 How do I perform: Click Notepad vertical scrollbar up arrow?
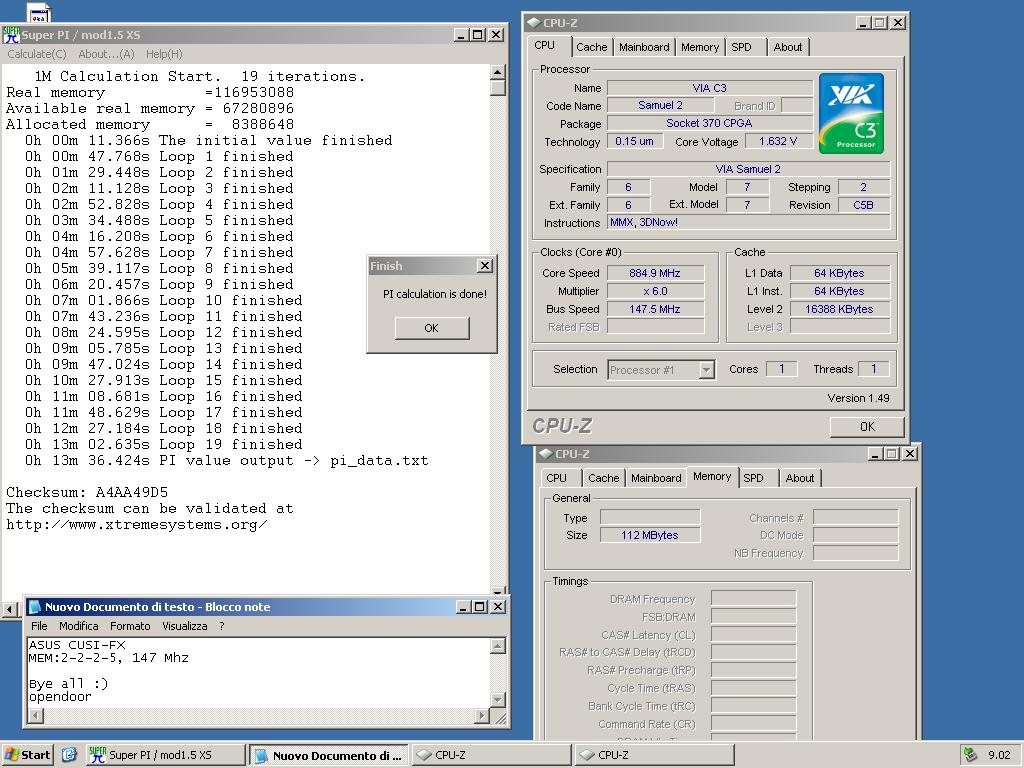click(x=498, y=646)
